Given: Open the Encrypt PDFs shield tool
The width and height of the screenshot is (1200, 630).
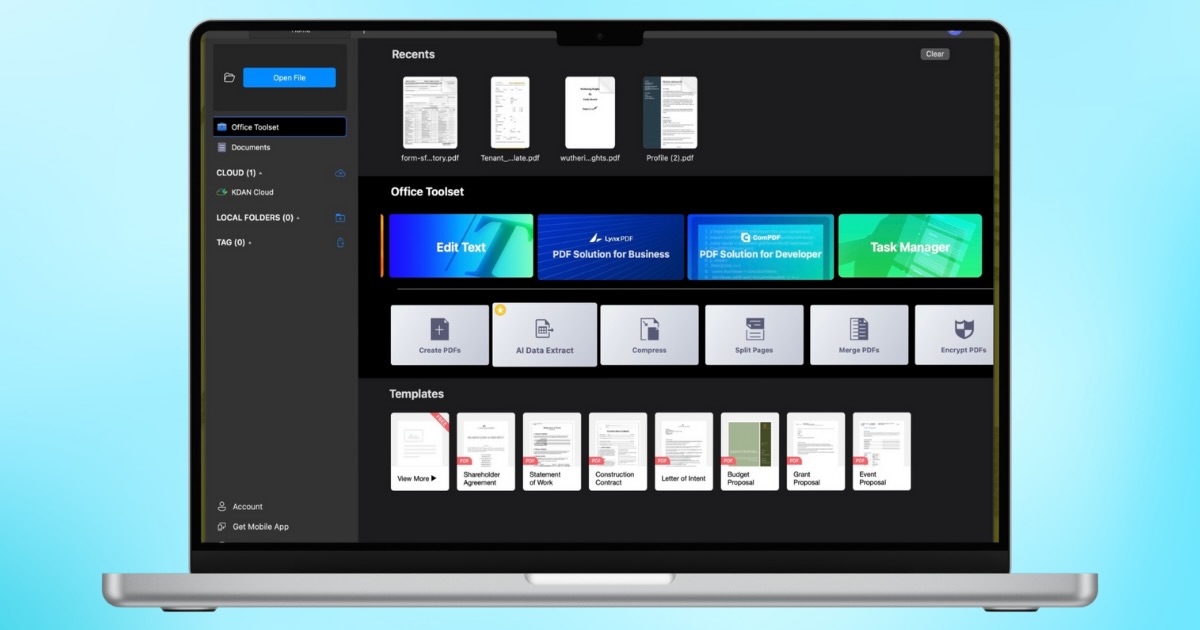Looking at the screenshot, I should (x=962, y=335).
